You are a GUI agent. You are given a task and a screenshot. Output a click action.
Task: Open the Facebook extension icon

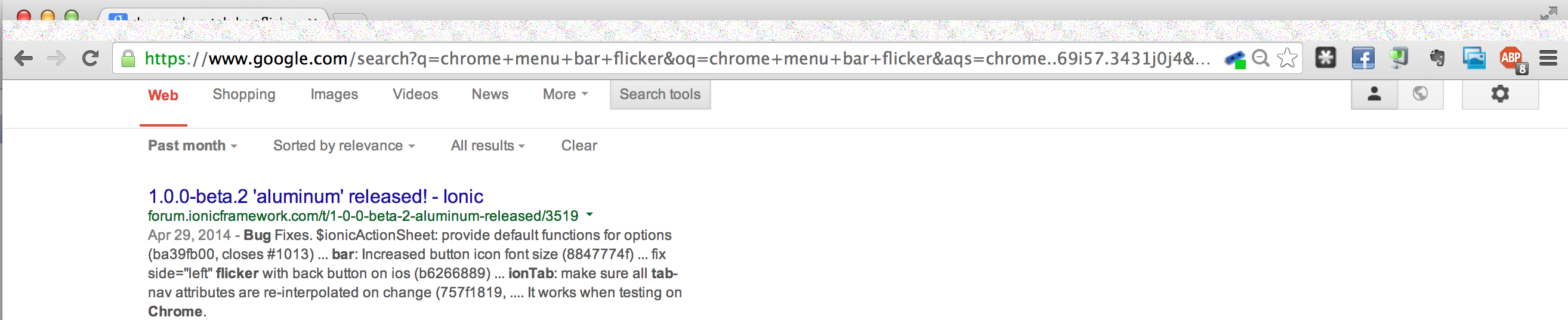point(1362,59)
